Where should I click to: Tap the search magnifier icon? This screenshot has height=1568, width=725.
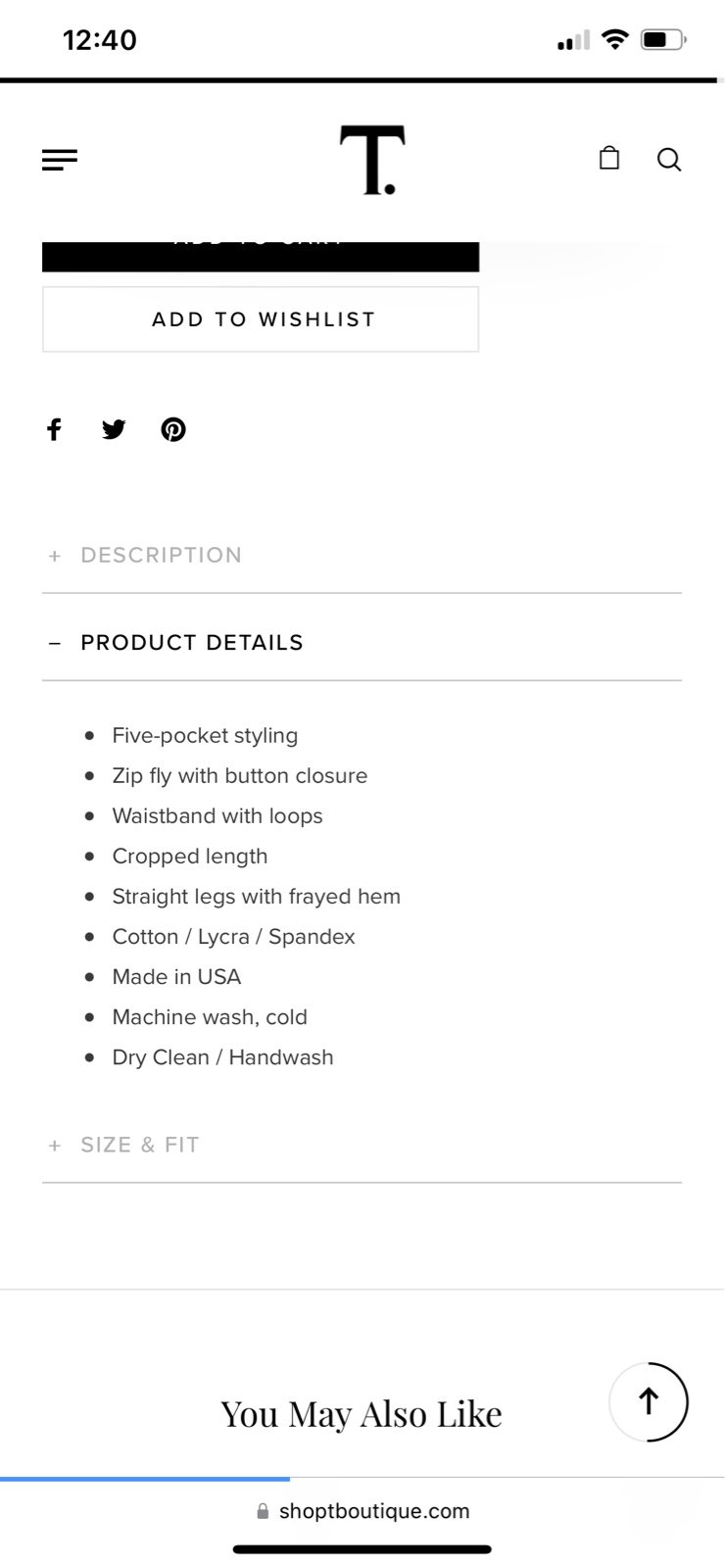[x=669, y=160]
